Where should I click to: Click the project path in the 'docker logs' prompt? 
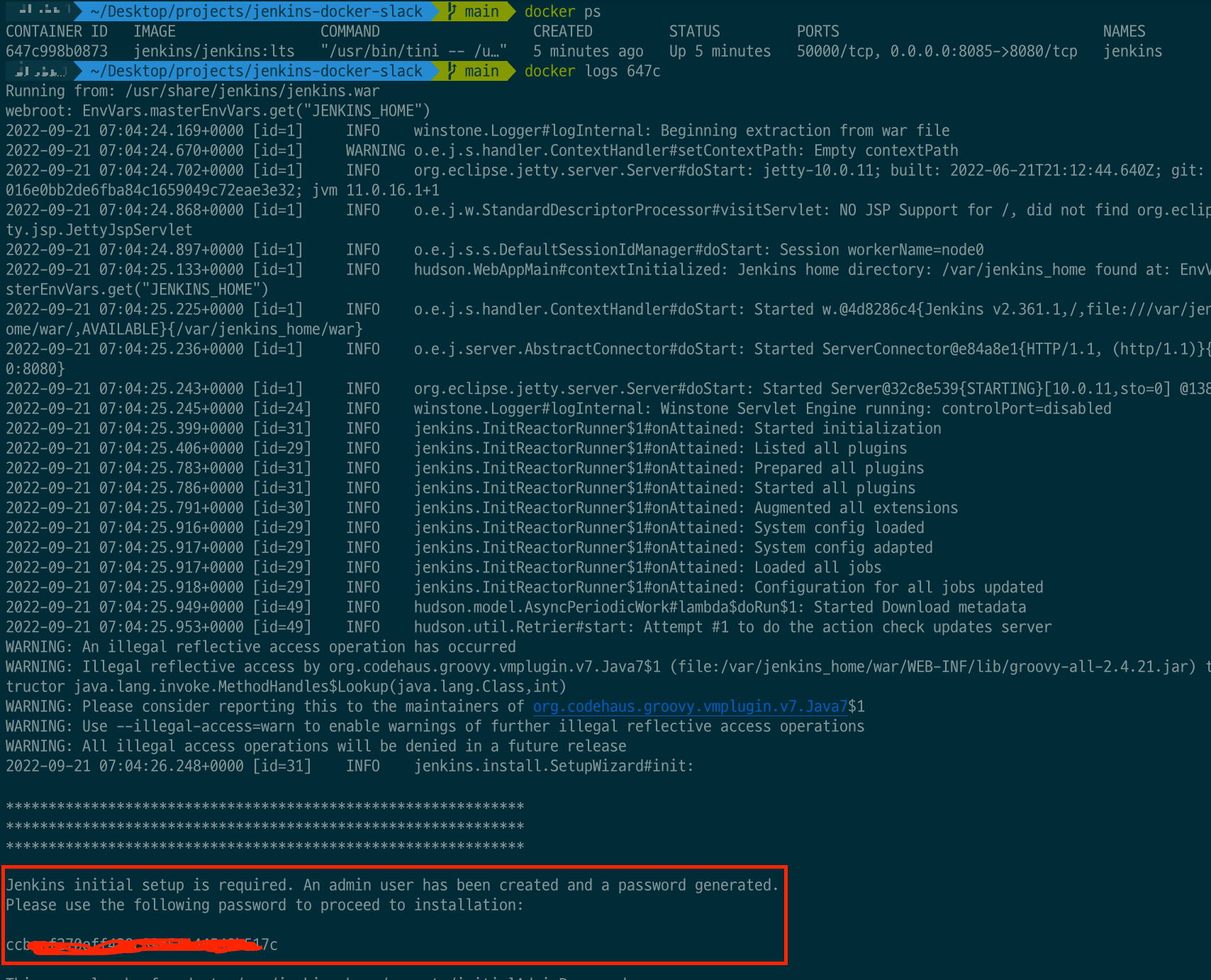pos(256,71)
